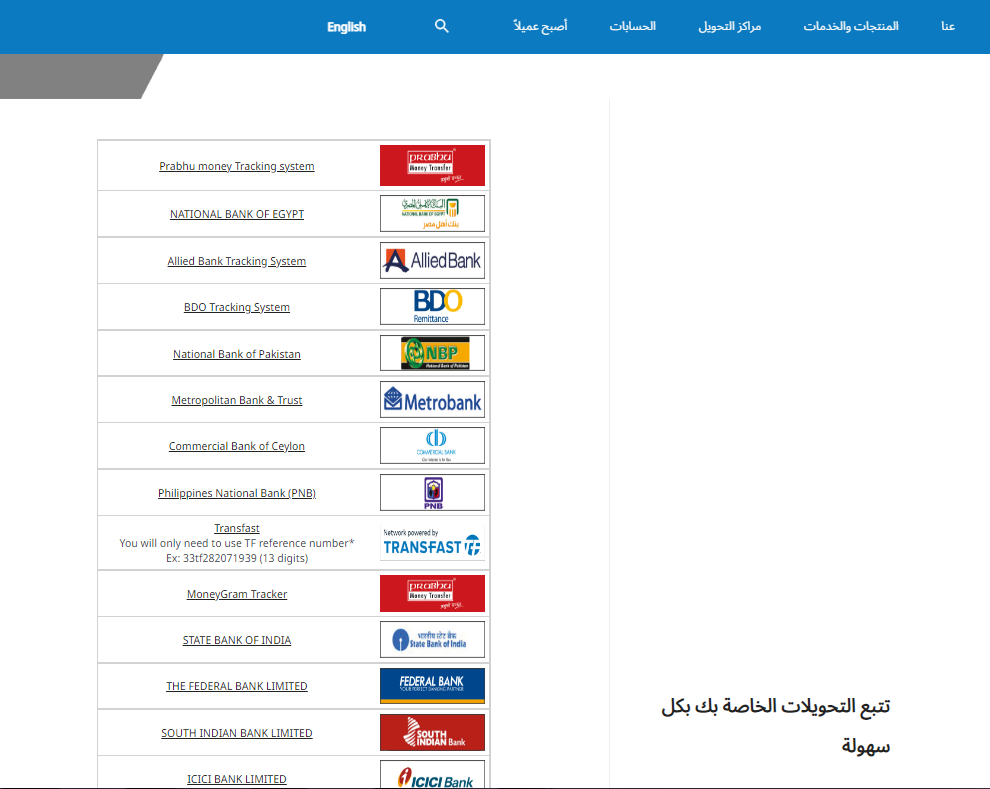Open Allied Bank Tracking System link
This screenshot has height=789, width=990.
tap(237, 261)
